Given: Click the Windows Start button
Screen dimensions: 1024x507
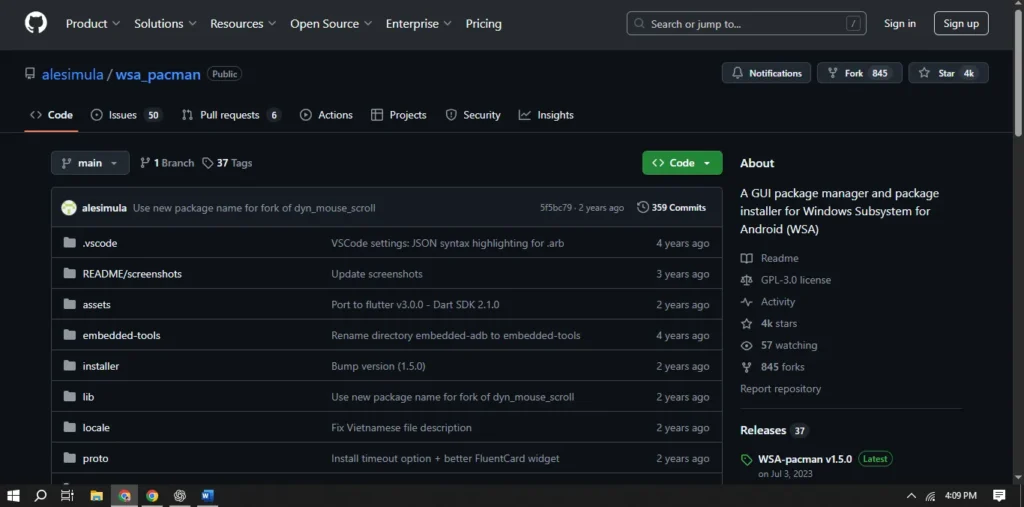Looking at the screenshot, I should coord(14,495).
